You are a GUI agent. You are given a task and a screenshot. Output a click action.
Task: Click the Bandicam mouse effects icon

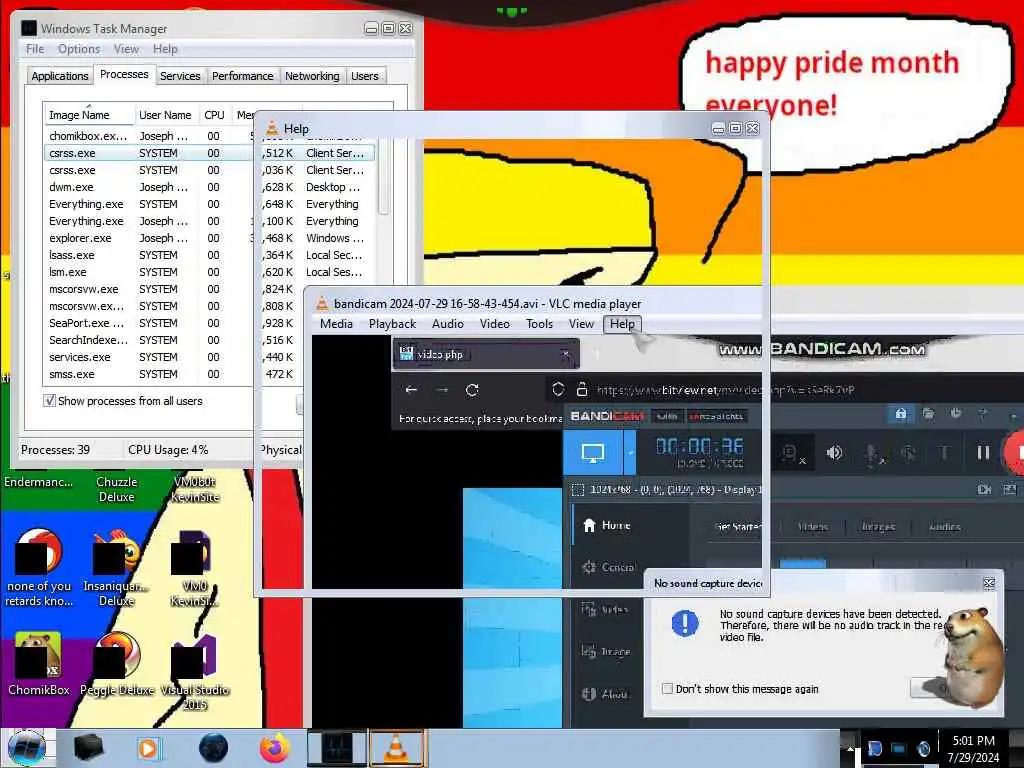tap(908, 453)
